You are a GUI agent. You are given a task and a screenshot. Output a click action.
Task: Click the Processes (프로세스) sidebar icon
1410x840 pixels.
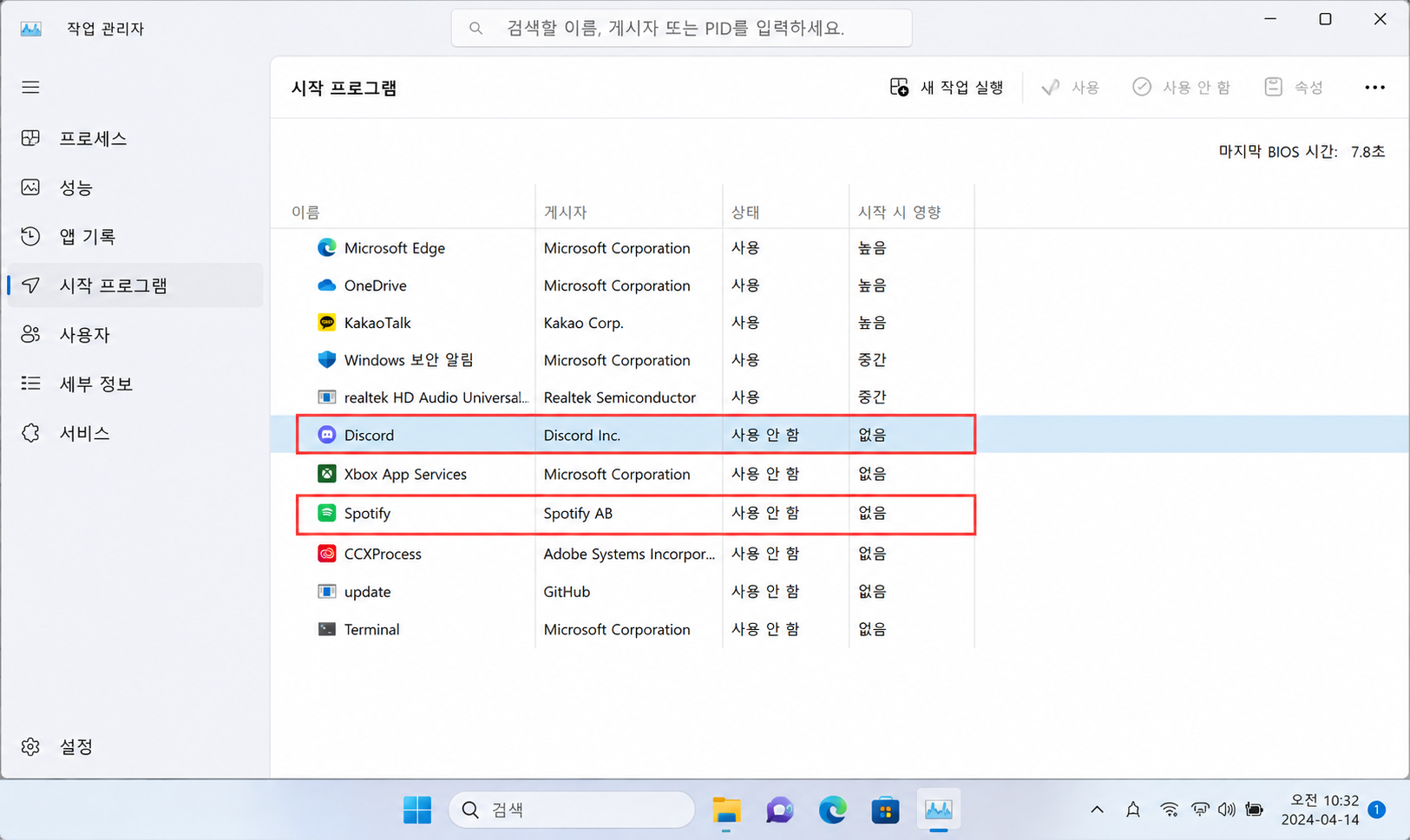(30, 138)
